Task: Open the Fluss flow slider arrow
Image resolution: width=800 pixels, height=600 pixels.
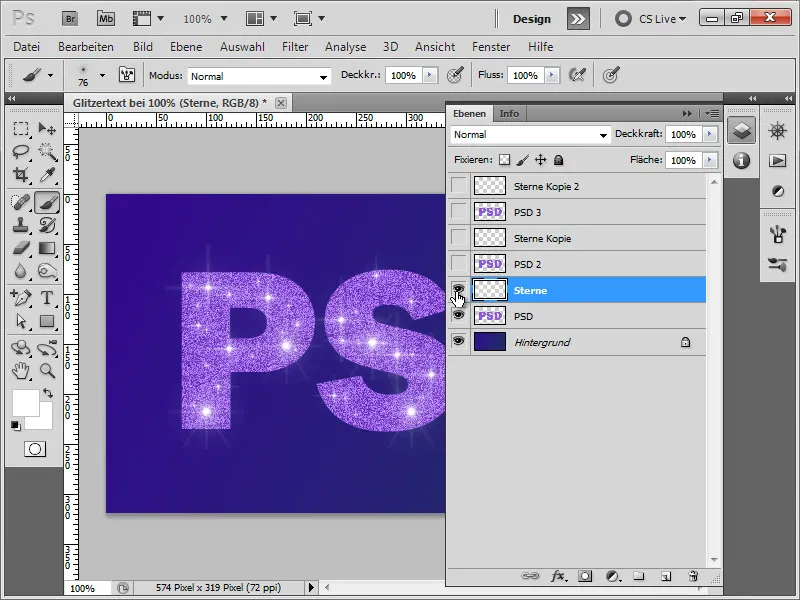Action: [x=551, y=76]
